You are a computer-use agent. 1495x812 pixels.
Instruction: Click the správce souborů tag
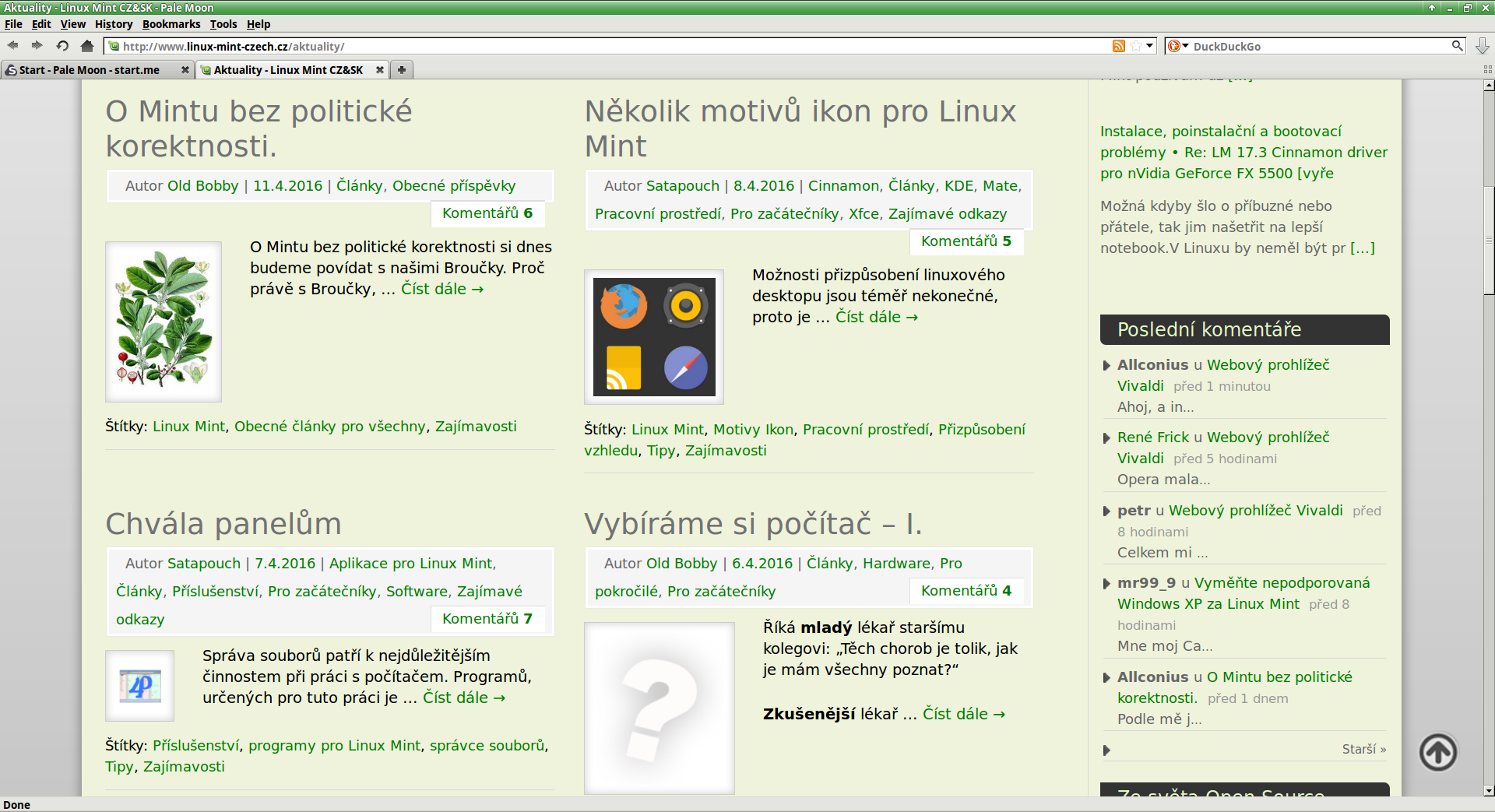click(487, 746)
